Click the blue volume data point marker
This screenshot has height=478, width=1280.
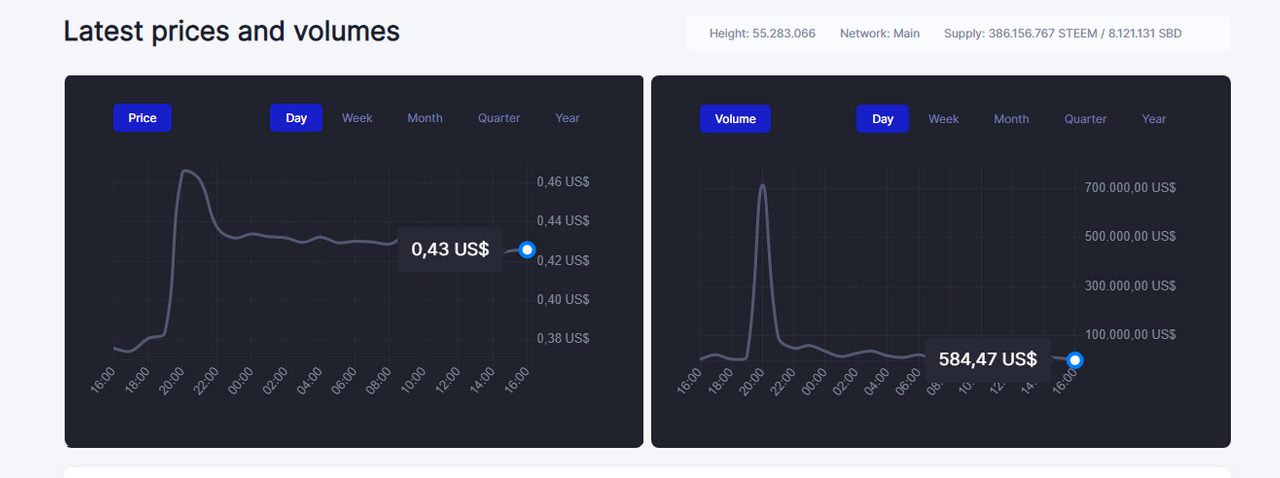click(1074, 360)
